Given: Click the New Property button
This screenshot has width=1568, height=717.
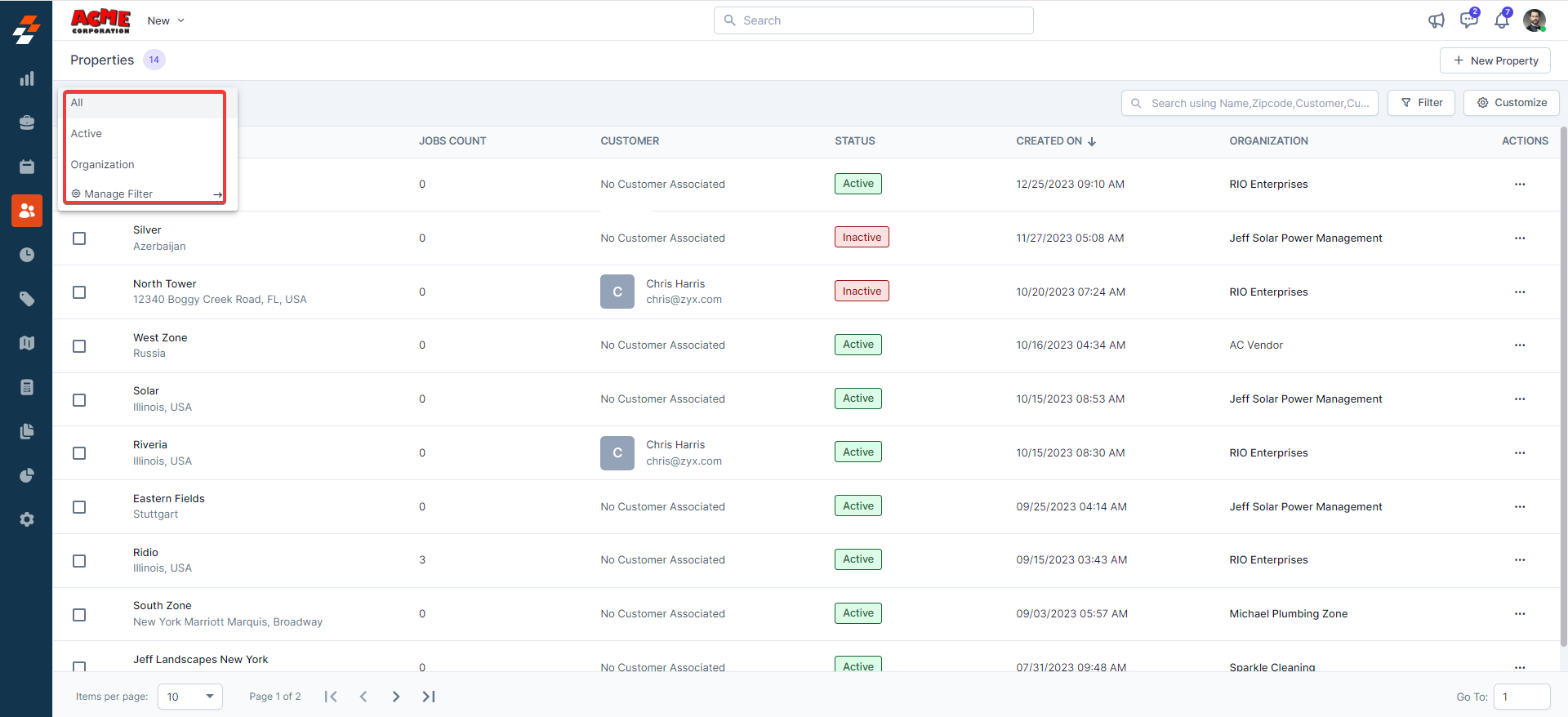Looking at the screenshot, I should (x=1494, y=60).
